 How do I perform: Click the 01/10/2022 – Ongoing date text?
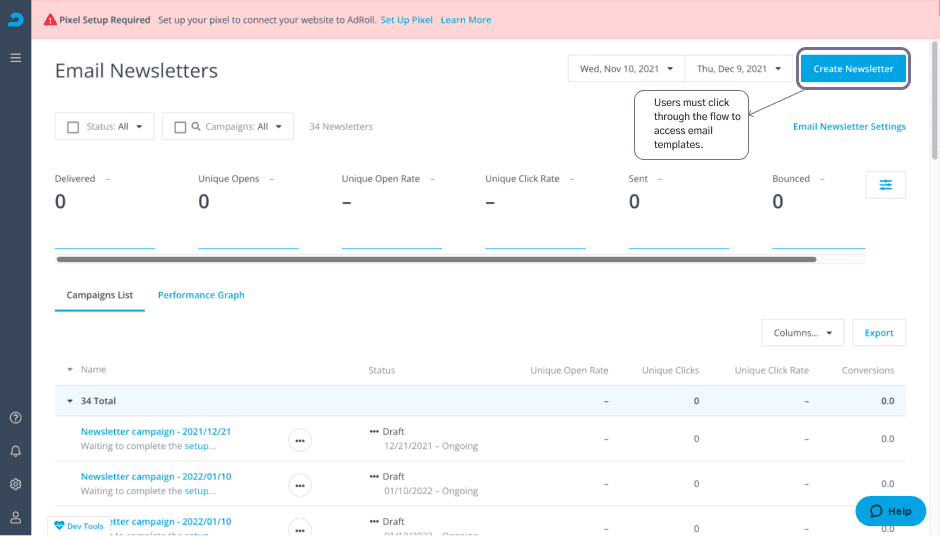[431, 491]
